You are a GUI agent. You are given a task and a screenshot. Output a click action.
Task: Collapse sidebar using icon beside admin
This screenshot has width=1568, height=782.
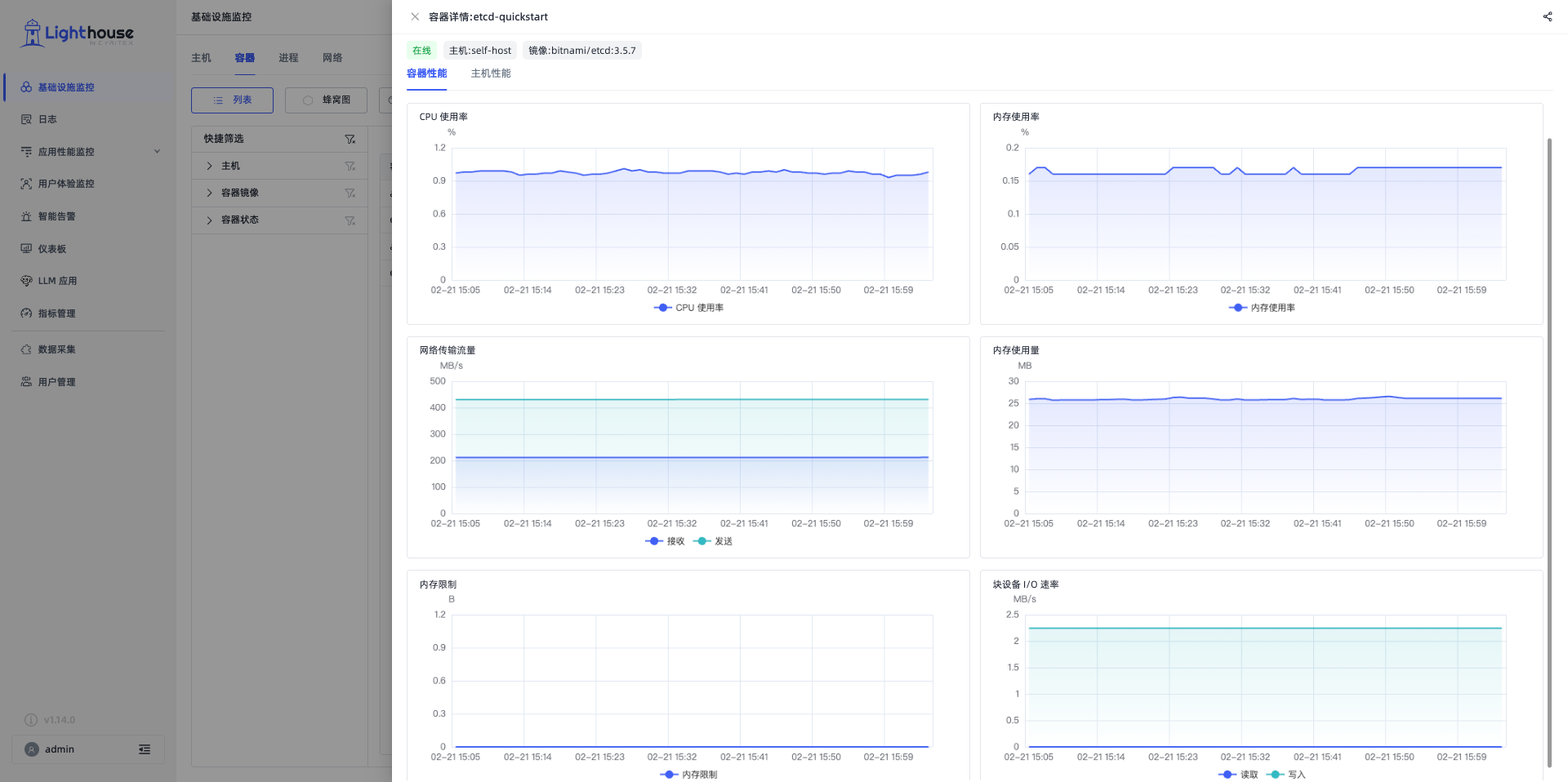click(x=145, y=749)
